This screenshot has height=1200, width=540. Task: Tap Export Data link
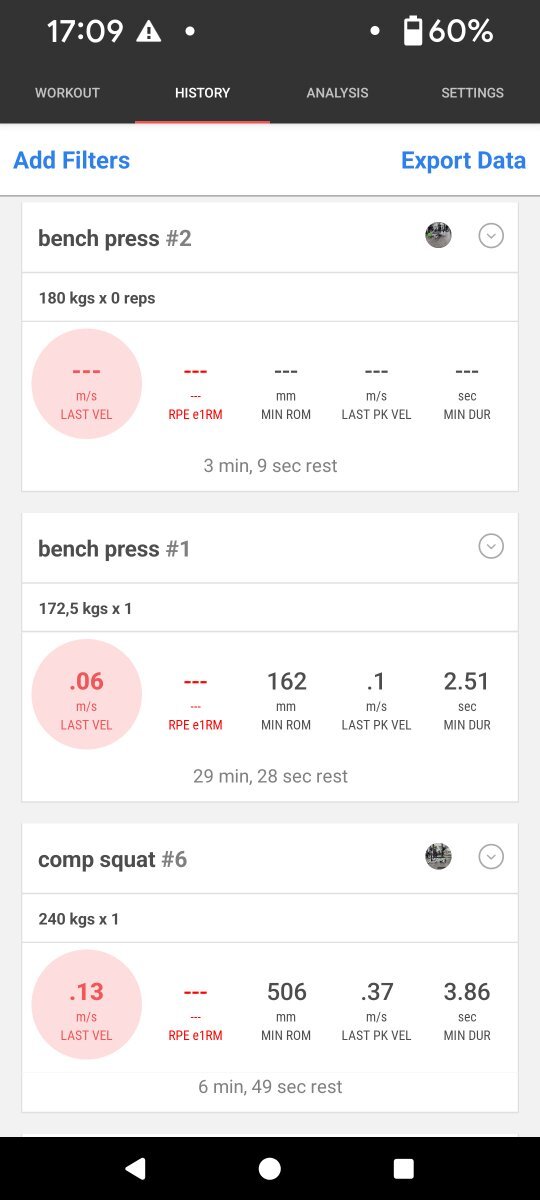pos(463,160)
